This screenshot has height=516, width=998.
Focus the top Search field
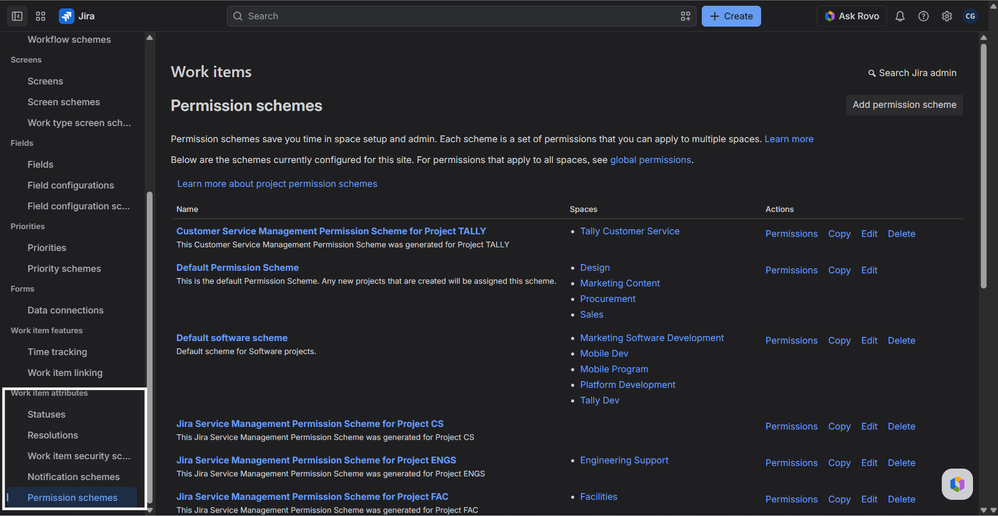461,16
